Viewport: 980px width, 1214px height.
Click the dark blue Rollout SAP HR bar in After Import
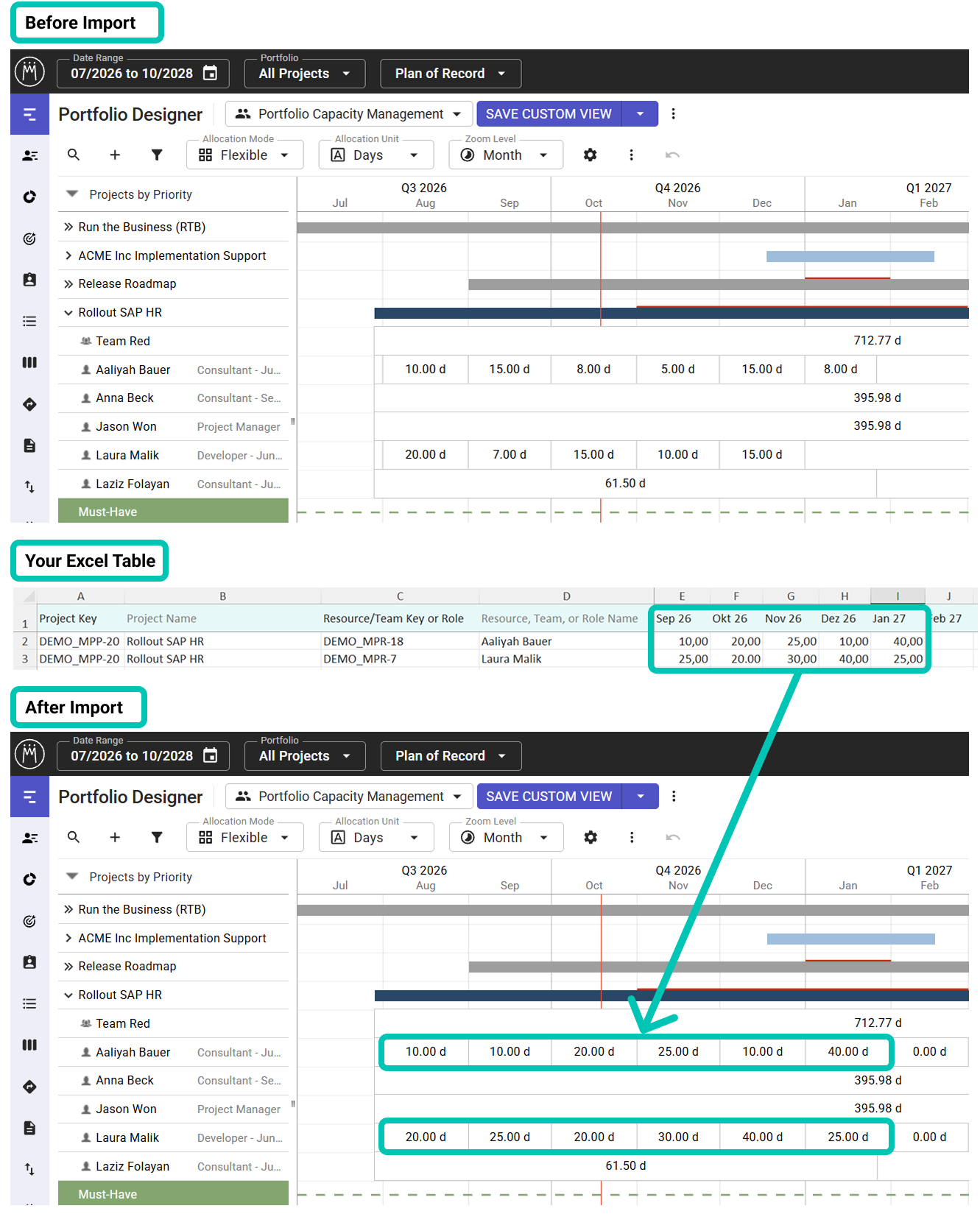pos(671,995)
